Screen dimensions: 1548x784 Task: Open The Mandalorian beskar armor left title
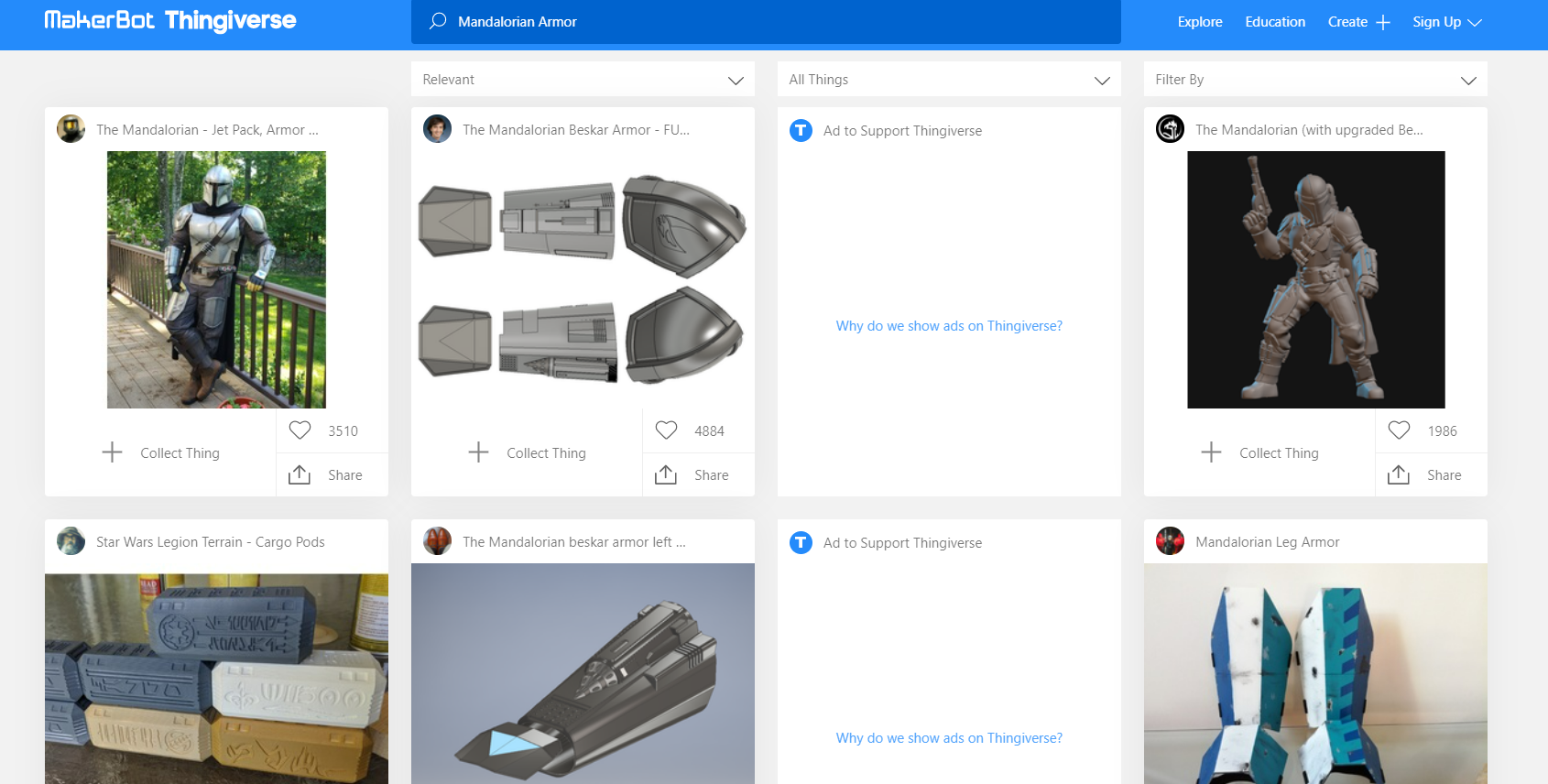pos(574,542)
